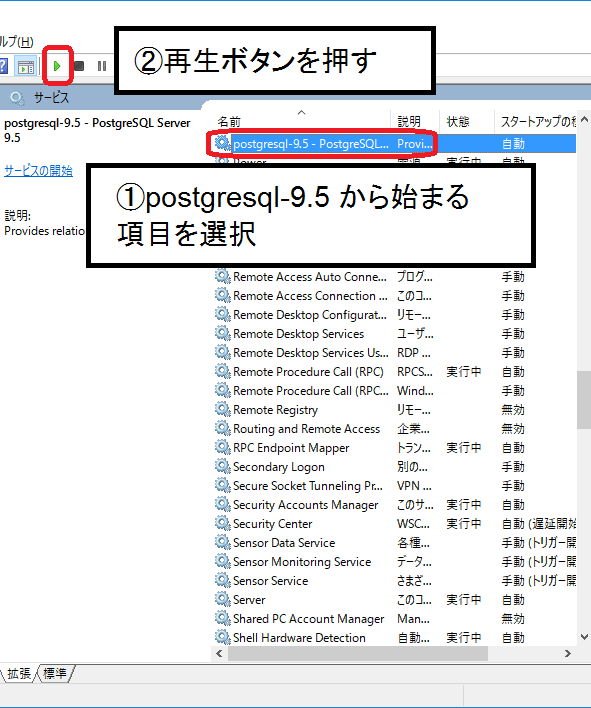Click the vertical scrollbar thumb
The width and height of the screenshot is (591, 708).
584,400
